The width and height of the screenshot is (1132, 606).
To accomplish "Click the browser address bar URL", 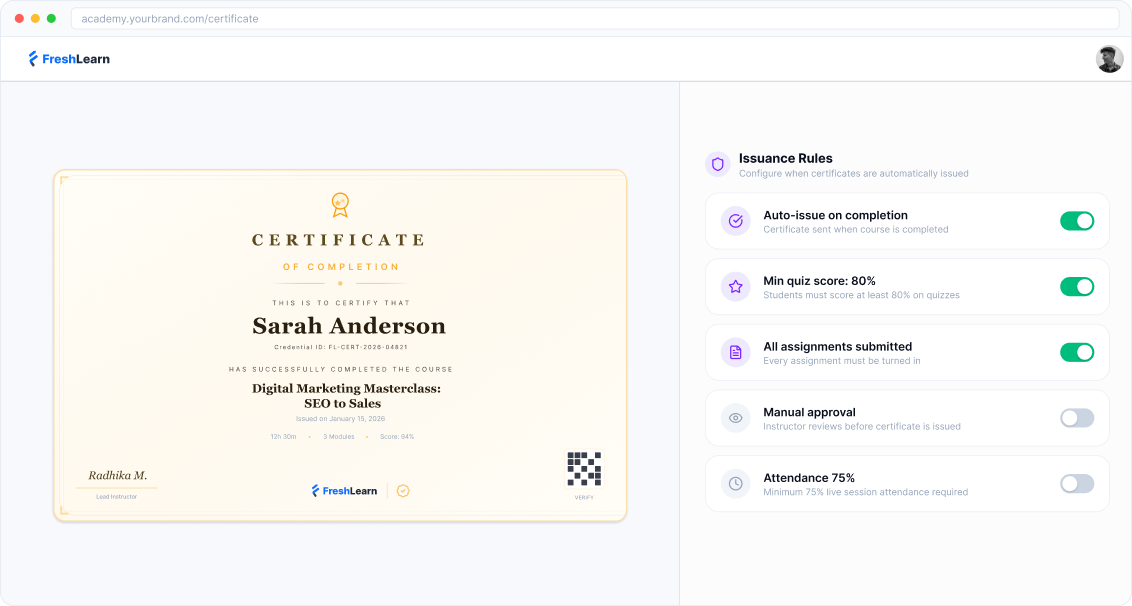I will coord(170,18).
